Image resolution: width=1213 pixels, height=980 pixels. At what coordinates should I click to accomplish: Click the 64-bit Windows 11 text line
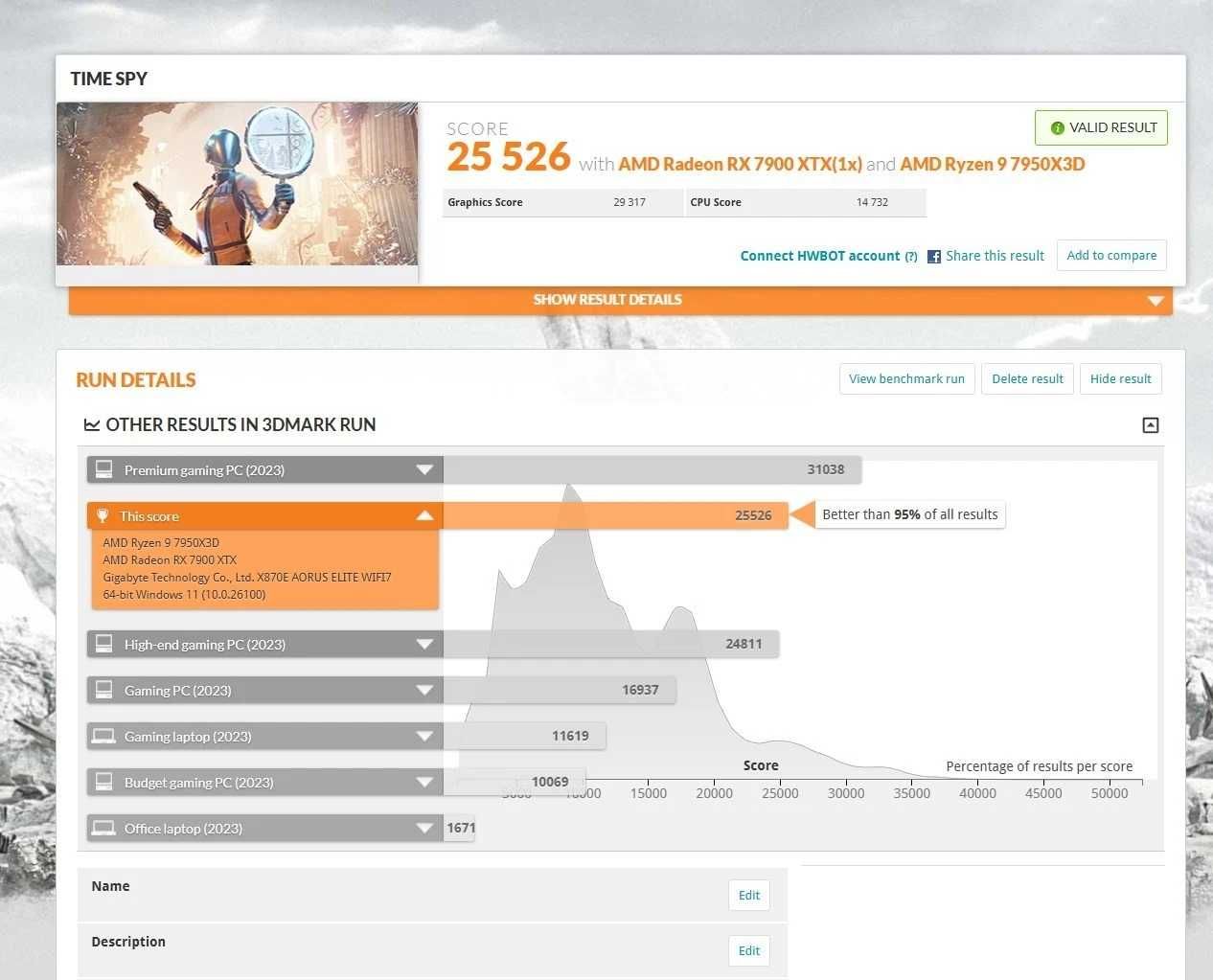click(184, 595)
